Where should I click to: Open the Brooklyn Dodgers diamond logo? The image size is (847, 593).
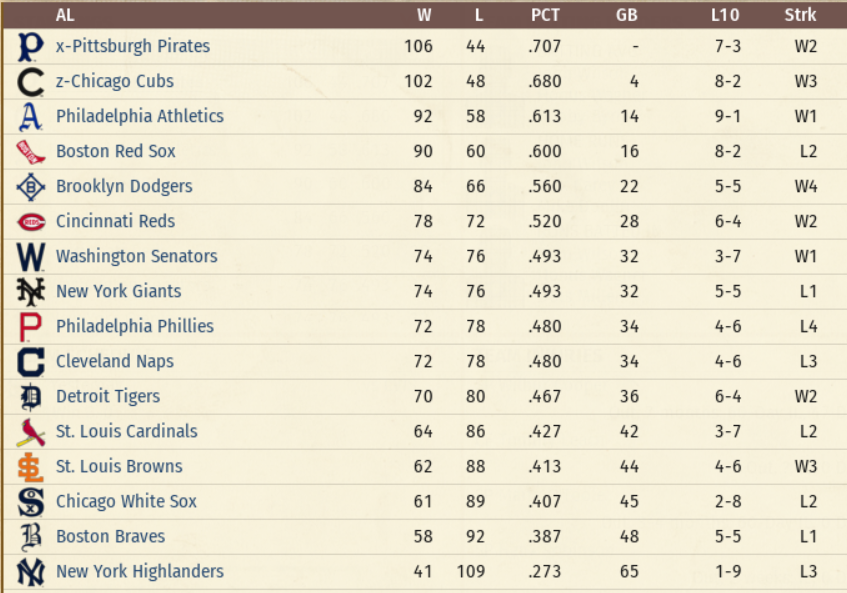tap(30, 187)
